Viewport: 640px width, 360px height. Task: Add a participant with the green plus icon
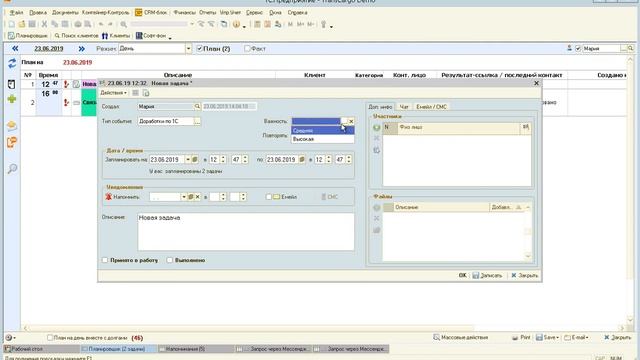point(376,128)
